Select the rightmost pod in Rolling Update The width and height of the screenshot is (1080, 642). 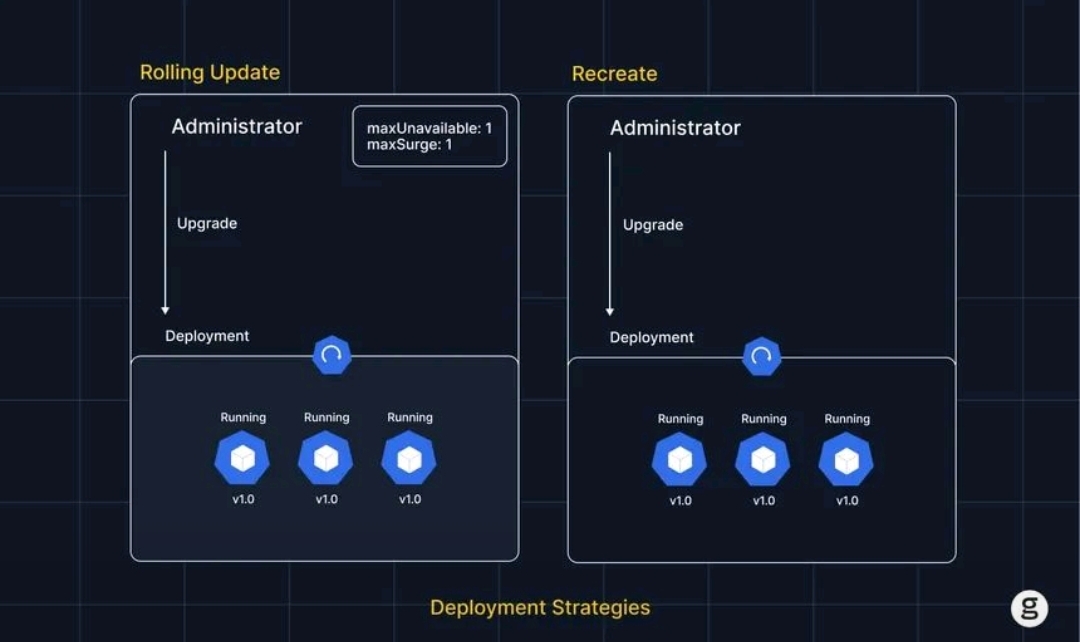tap(409, 459)
